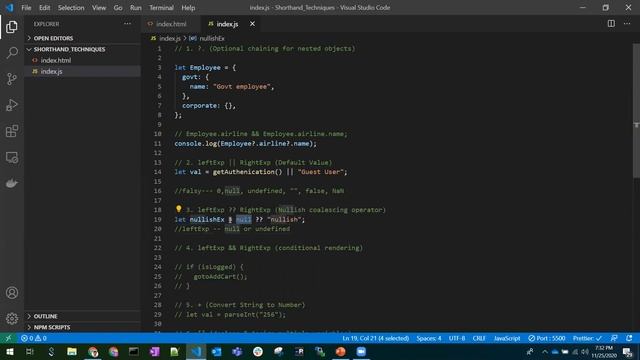
Task: Close the index.js editor tab
Action: pyautogui.click(x=252, y=24)
